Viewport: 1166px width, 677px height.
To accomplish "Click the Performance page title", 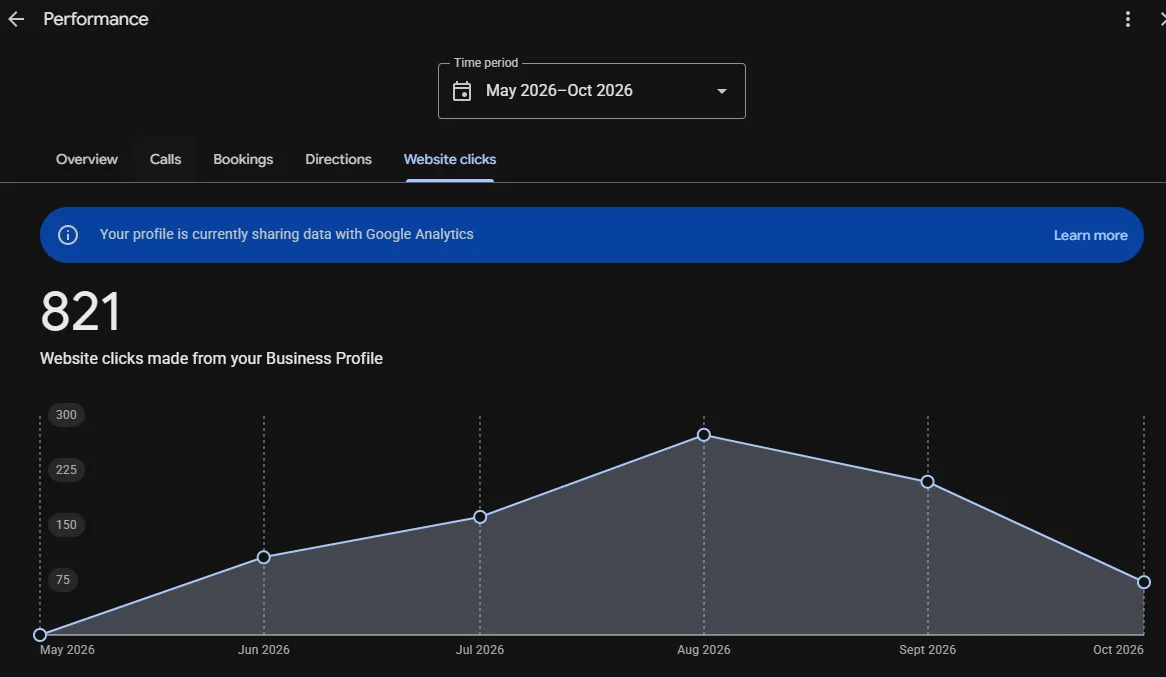I will 96,19.
